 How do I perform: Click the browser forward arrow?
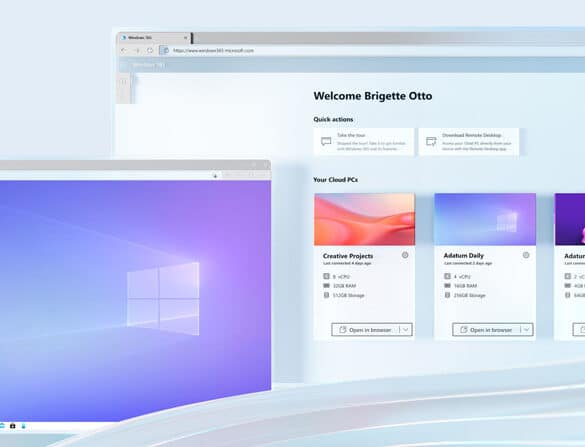click(137, 50)
